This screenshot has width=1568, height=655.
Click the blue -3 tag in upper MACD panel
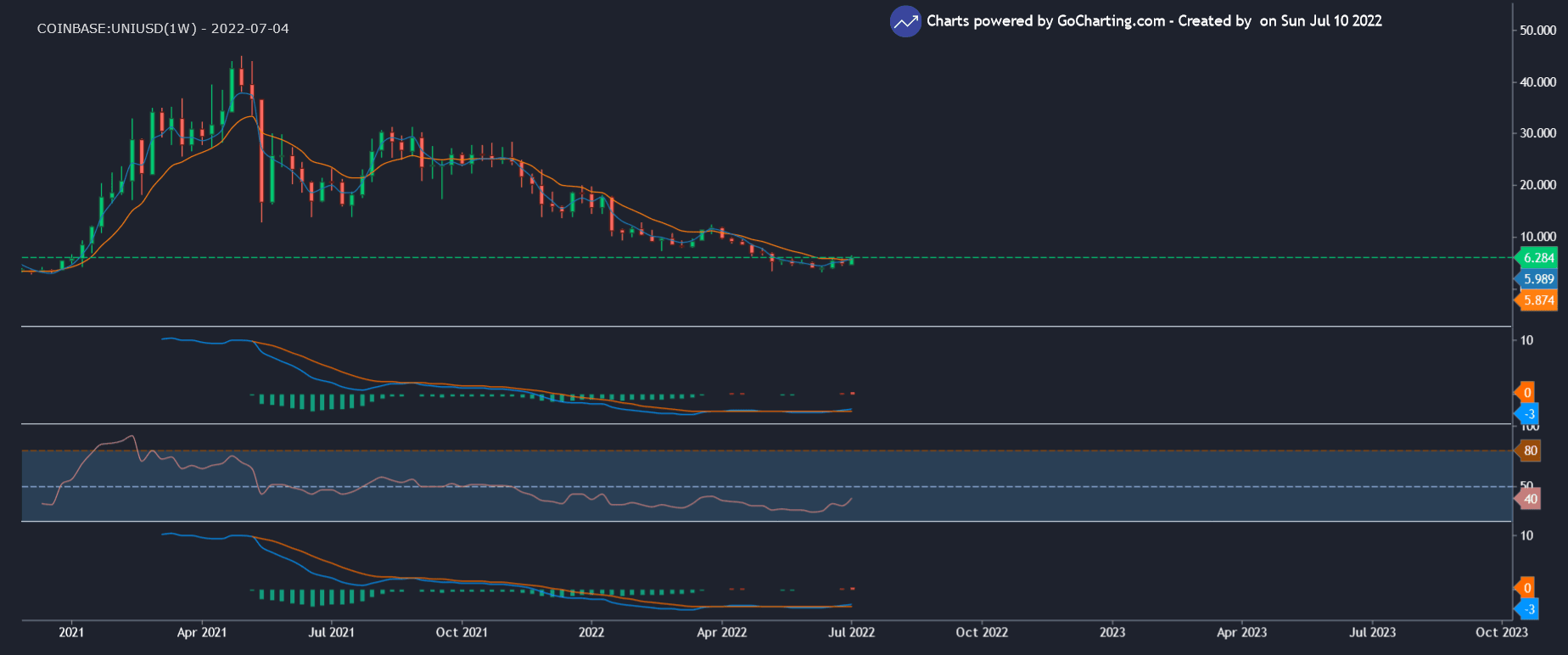[1527, 414]
